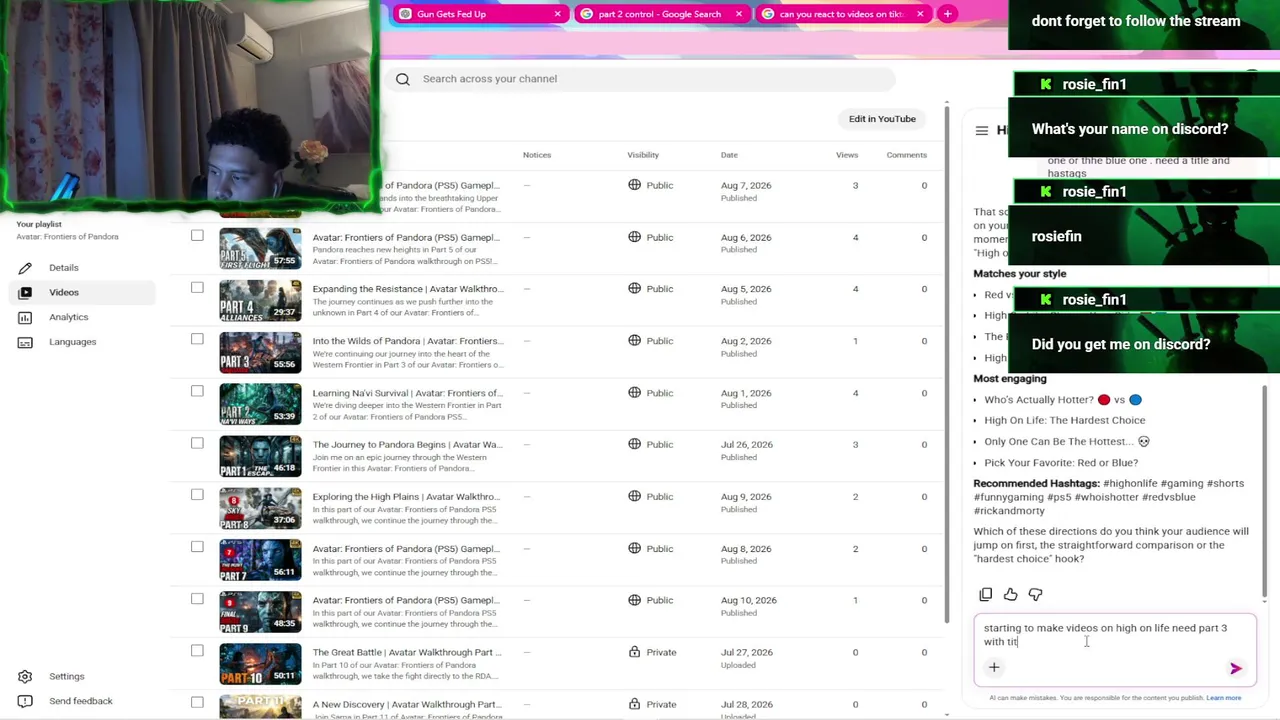Open the Part 8 video thumbnail
The width and height of the screenshot is (1280, 720).
260,508
